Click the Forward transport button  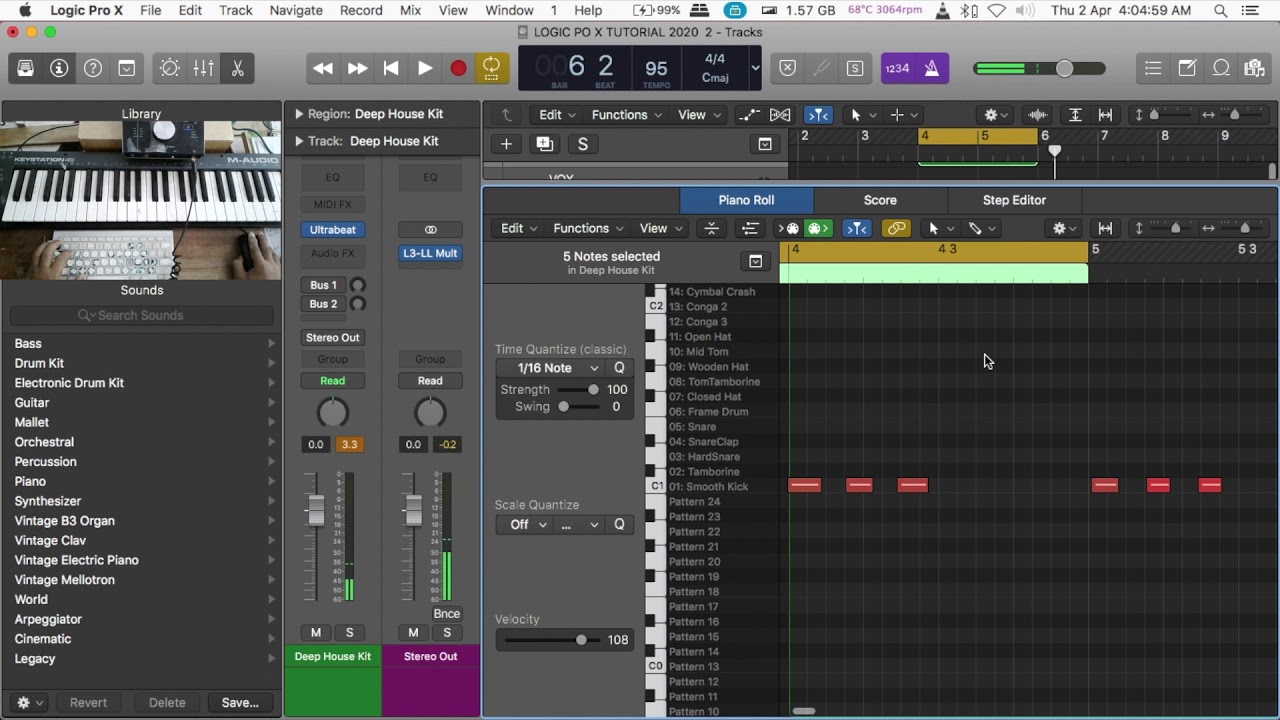tap(357, 68)
